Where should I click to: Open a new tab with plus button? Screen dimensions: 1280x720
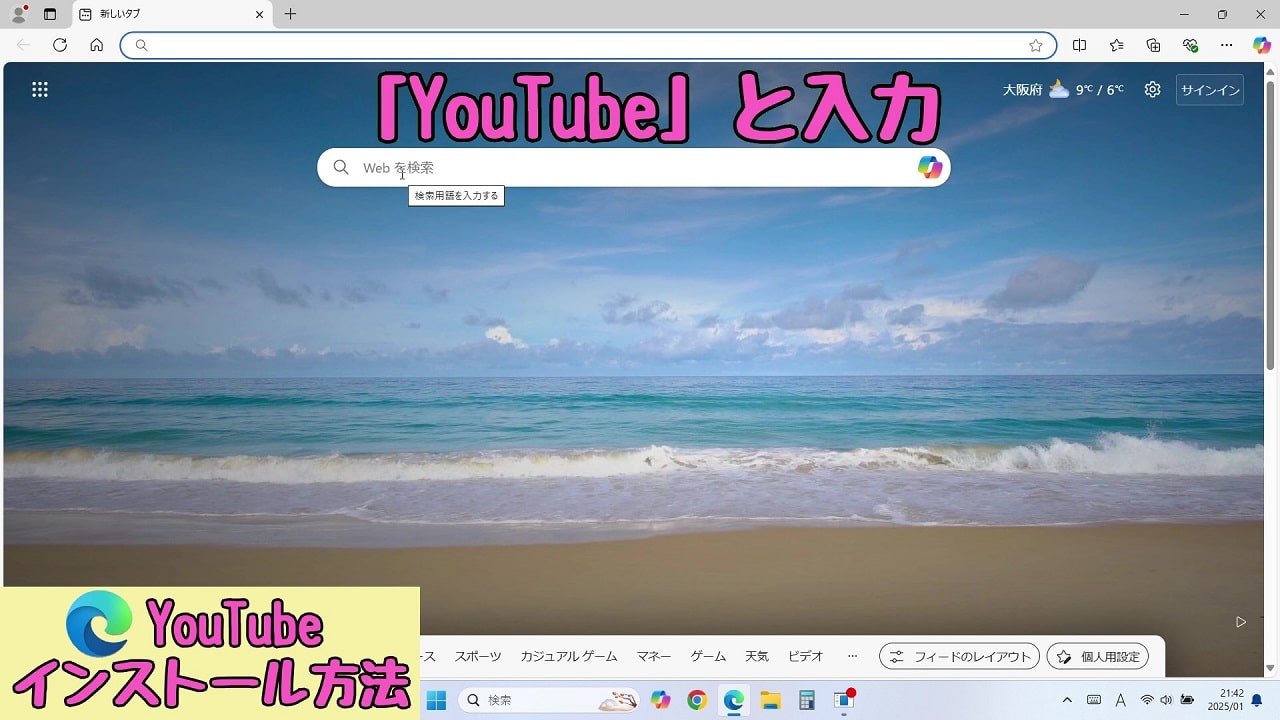[290, 14]
